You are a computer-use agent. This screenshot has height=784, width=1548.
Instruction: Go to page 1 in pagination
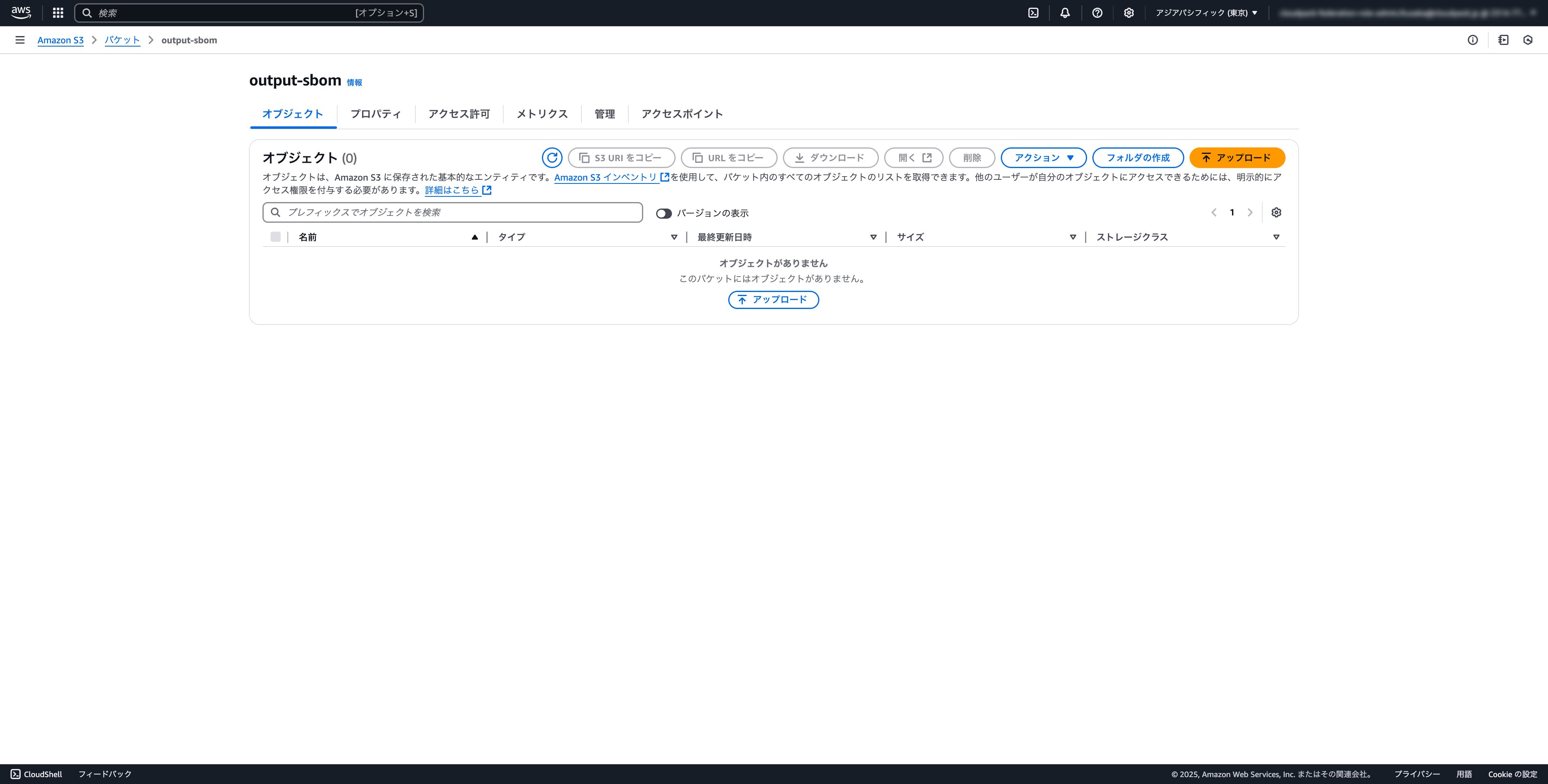tap(1232, 212)
